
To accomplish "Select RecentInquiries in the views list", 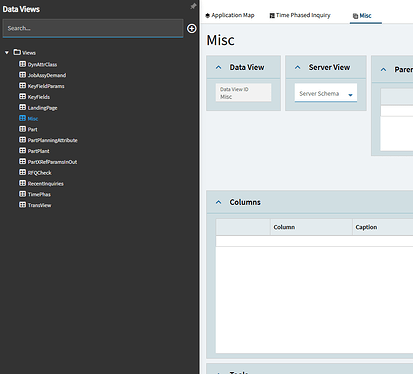I will point(45,184).
